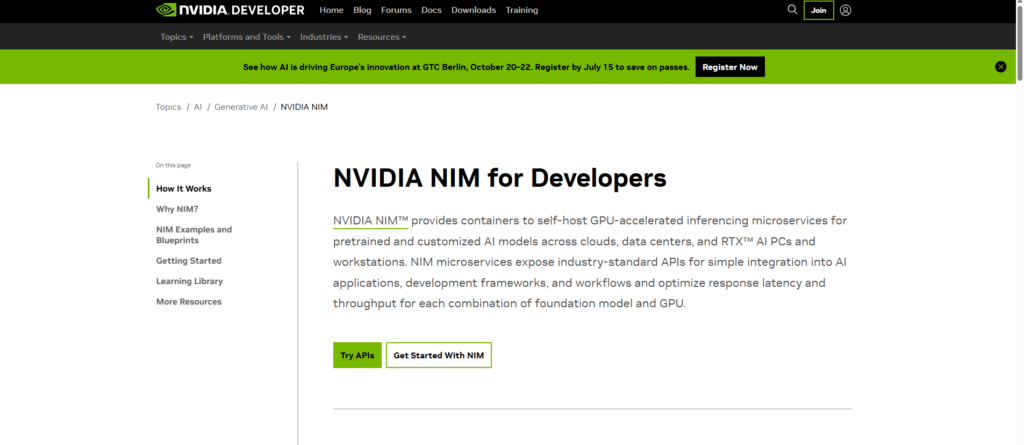Viewport: 1024px width, 445px height.
Task: Click Get Started With NIM button
Action: click(x=439, y=355)
